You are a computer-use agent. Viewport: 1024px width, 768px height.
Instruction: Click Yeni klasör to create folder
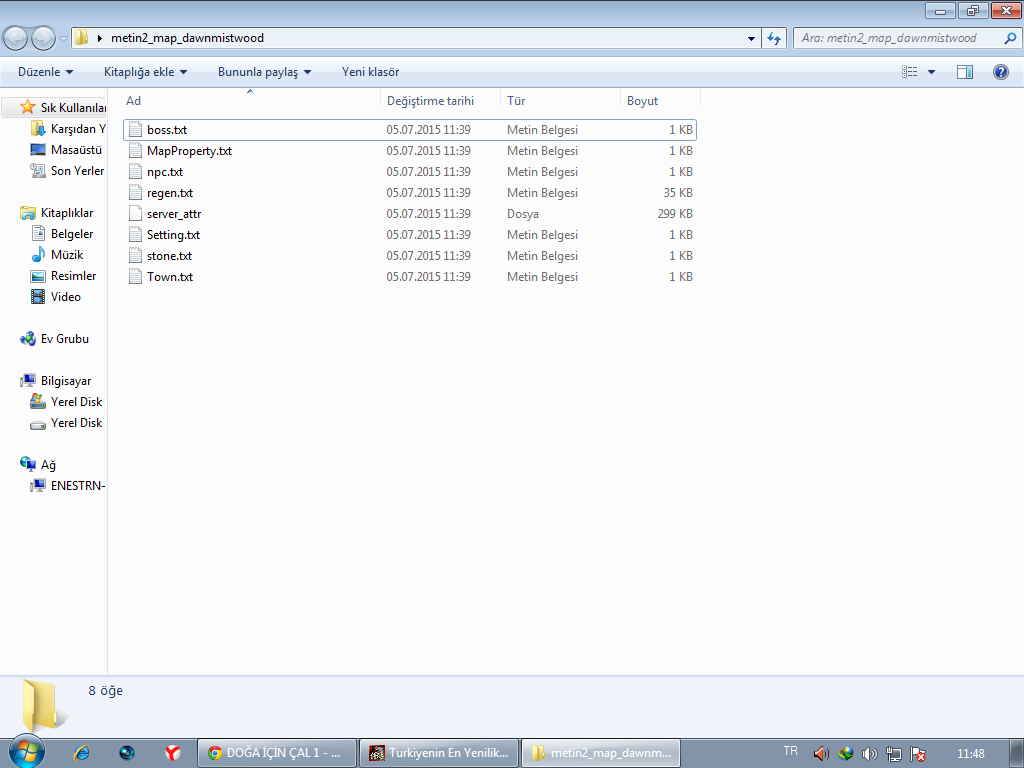coord(370,72)
